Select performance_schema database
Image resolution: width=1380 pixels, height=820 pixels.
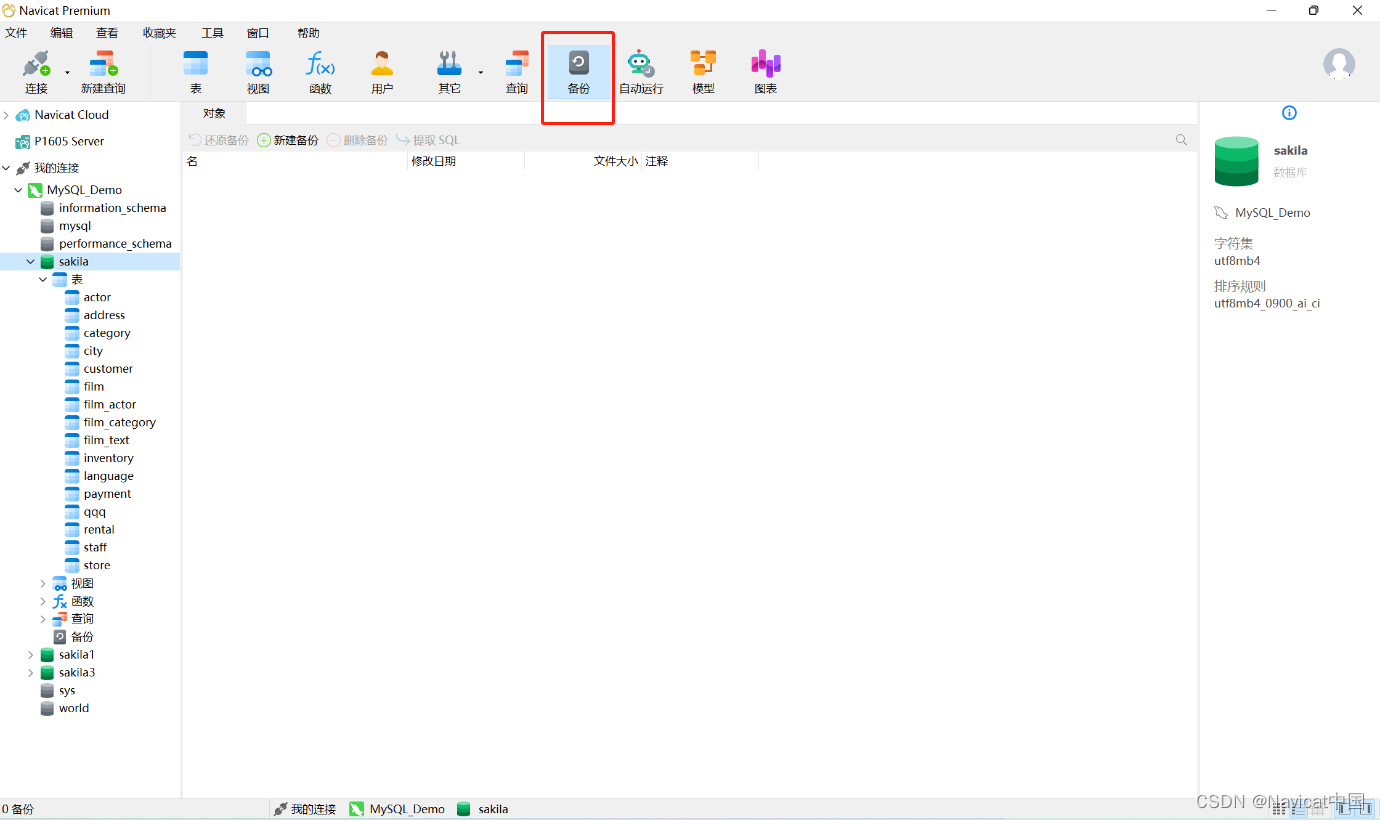[x=115, y=244]
